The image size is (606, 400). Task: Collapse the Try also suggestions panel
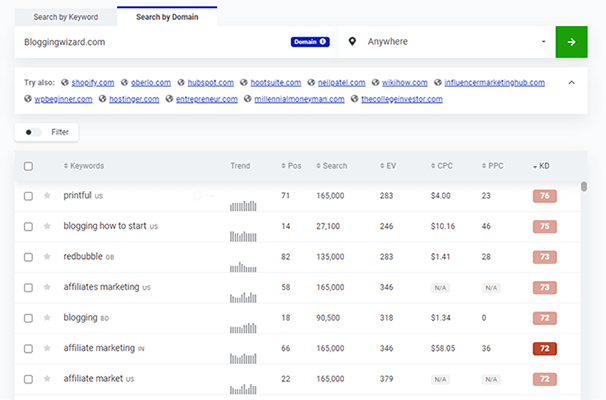(571, 83)
